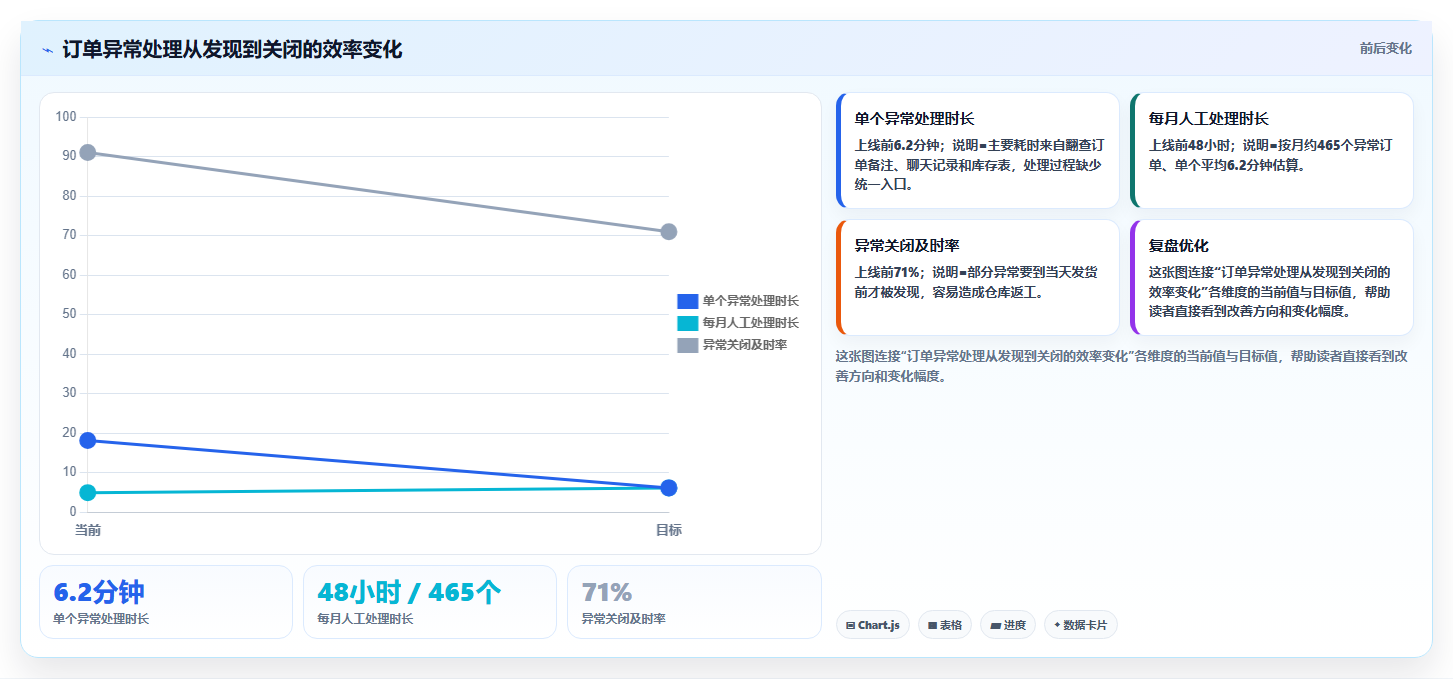Click the dark blue data point at 当前
1453x679 pixels.
coord(88,440)
